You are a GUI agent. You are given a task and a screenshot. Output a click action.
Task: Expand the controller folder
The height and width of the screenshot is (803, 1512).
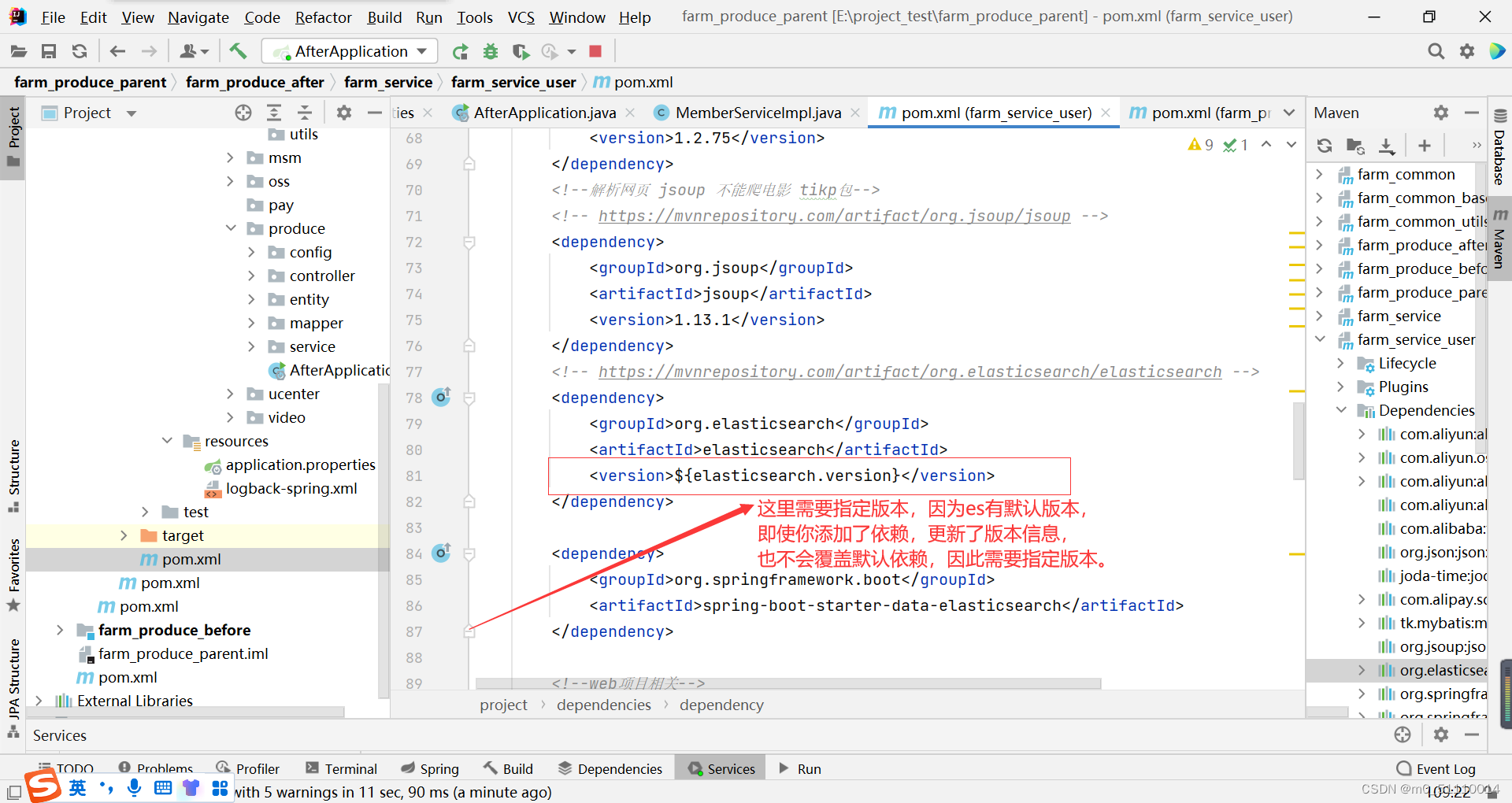point(252,276)
